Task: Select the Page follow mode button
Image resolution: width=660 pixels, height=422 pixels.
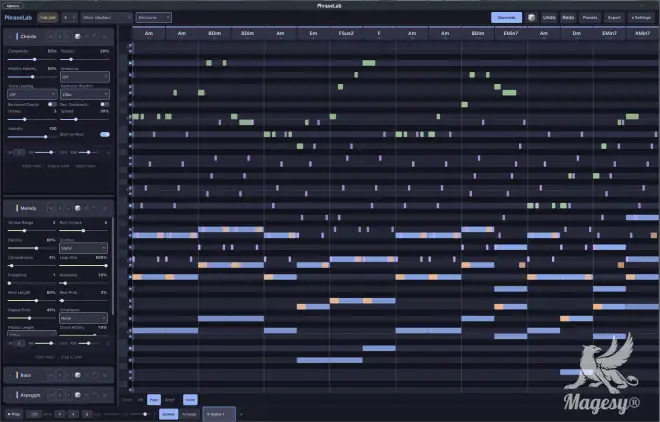Action: coord(154,400)
